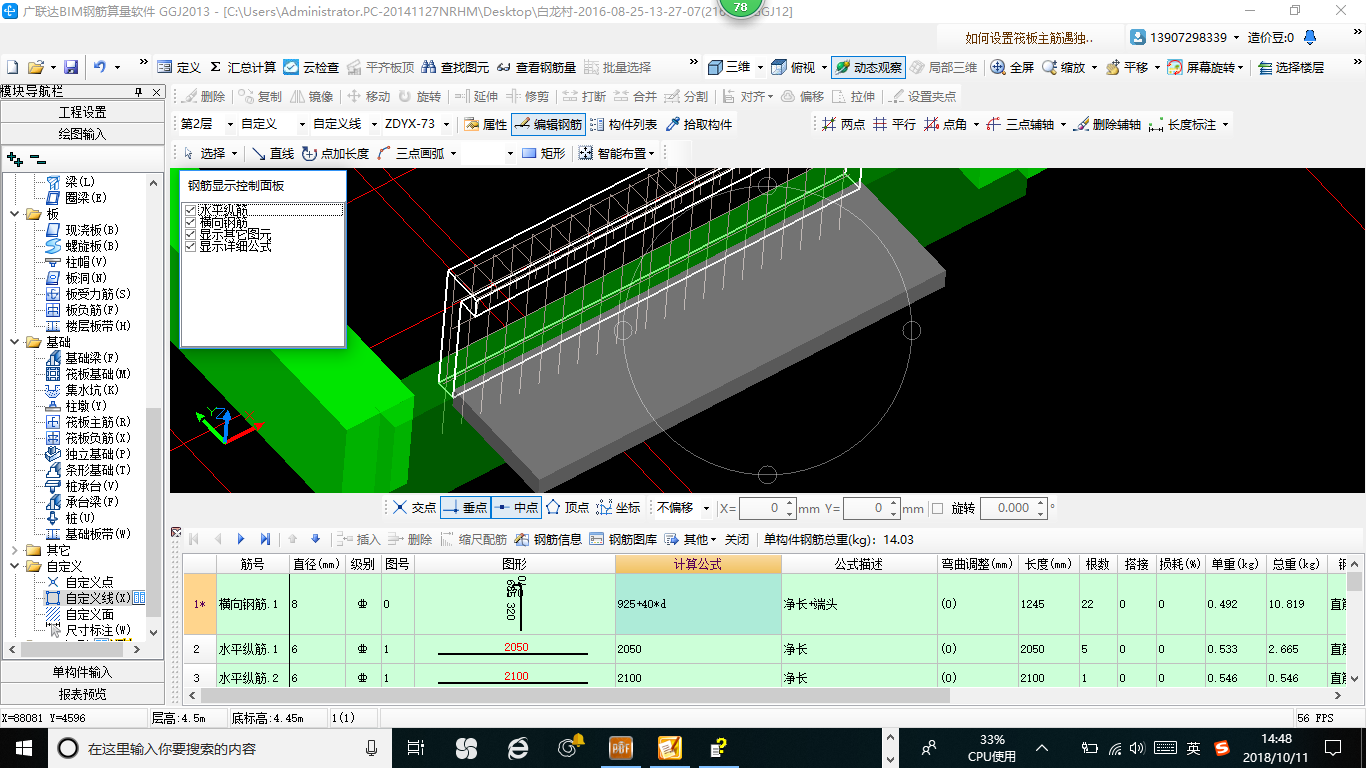Screen dimensions: 1366x768
Task: Uncheck 显示其它图元 checkbox
Action: point(190,234)
